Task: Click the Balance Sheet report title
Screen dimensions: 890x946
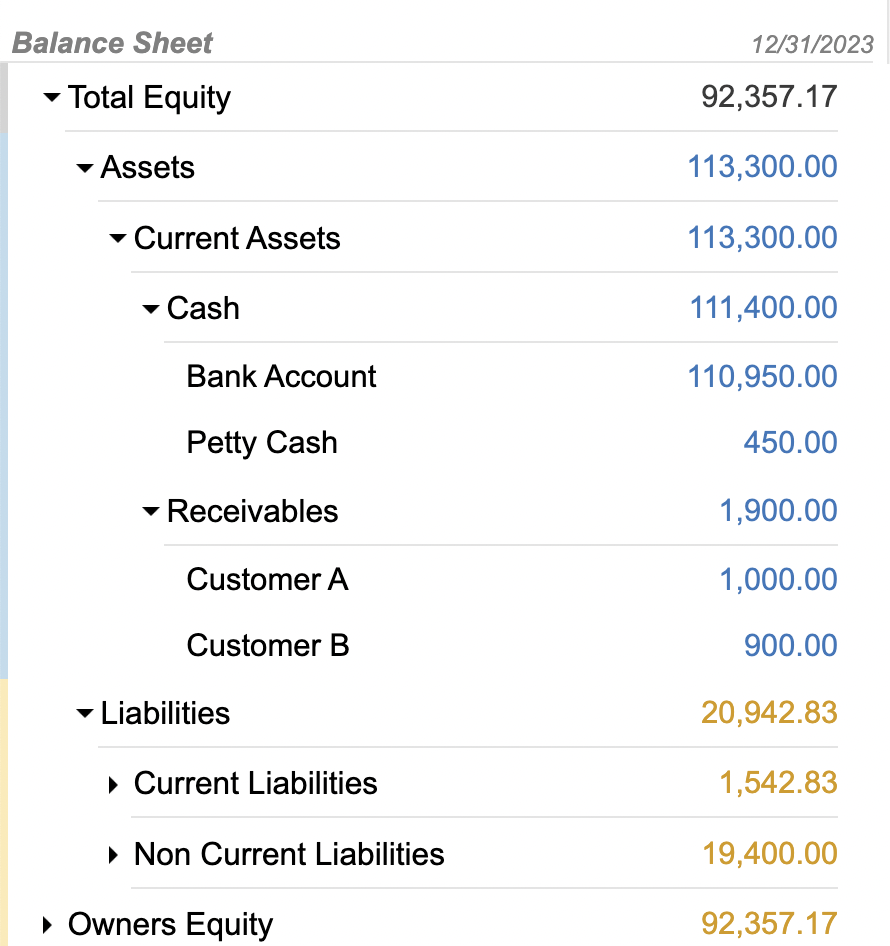Action: pos(111,43)
